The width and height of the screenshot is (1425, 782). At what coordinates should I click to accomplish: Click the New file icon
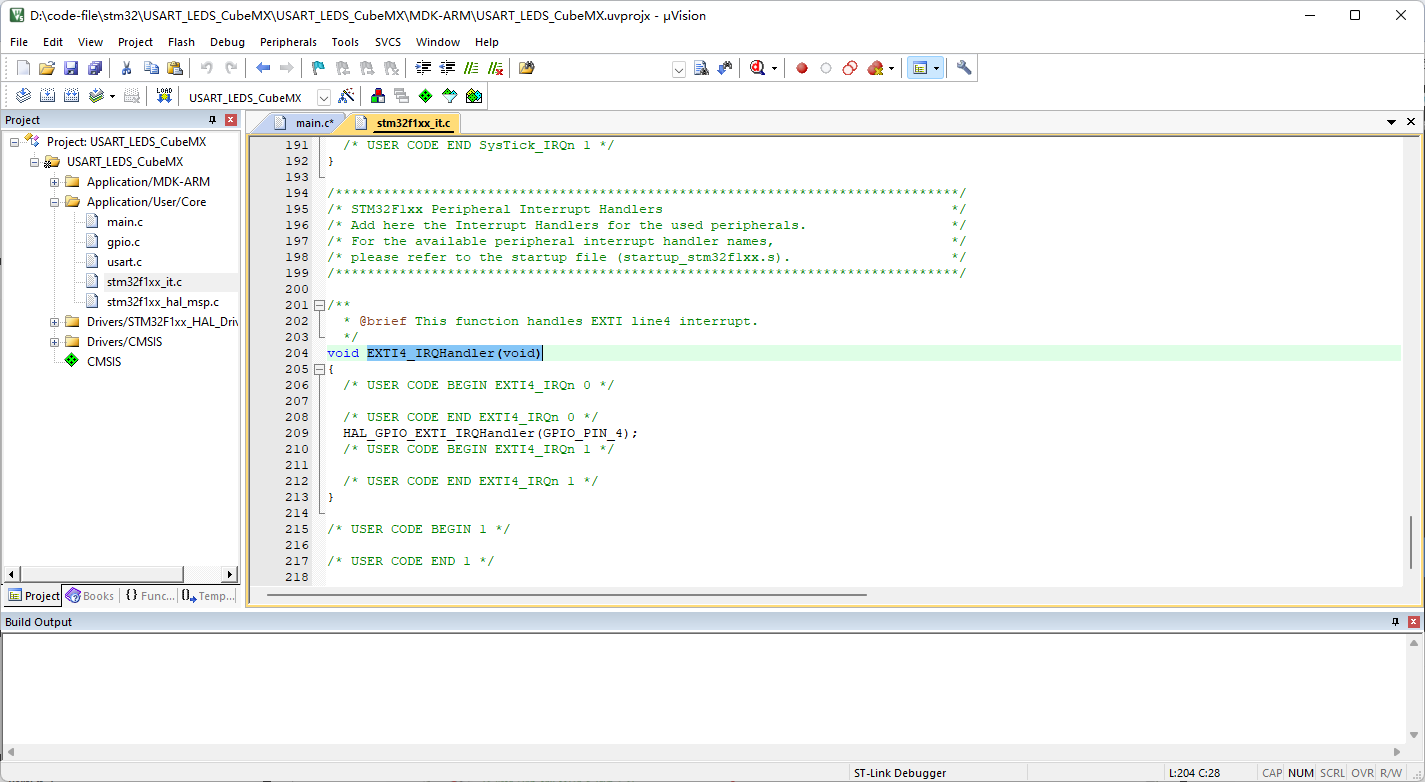tap(23, 68)
